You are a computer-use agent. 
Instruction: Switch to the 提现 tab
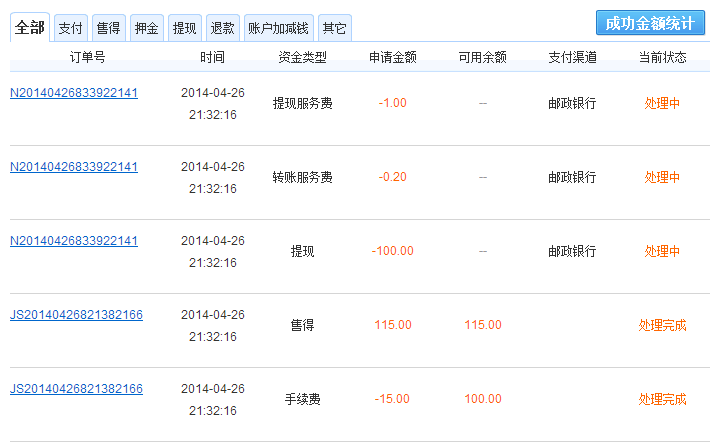pos(184,28)
